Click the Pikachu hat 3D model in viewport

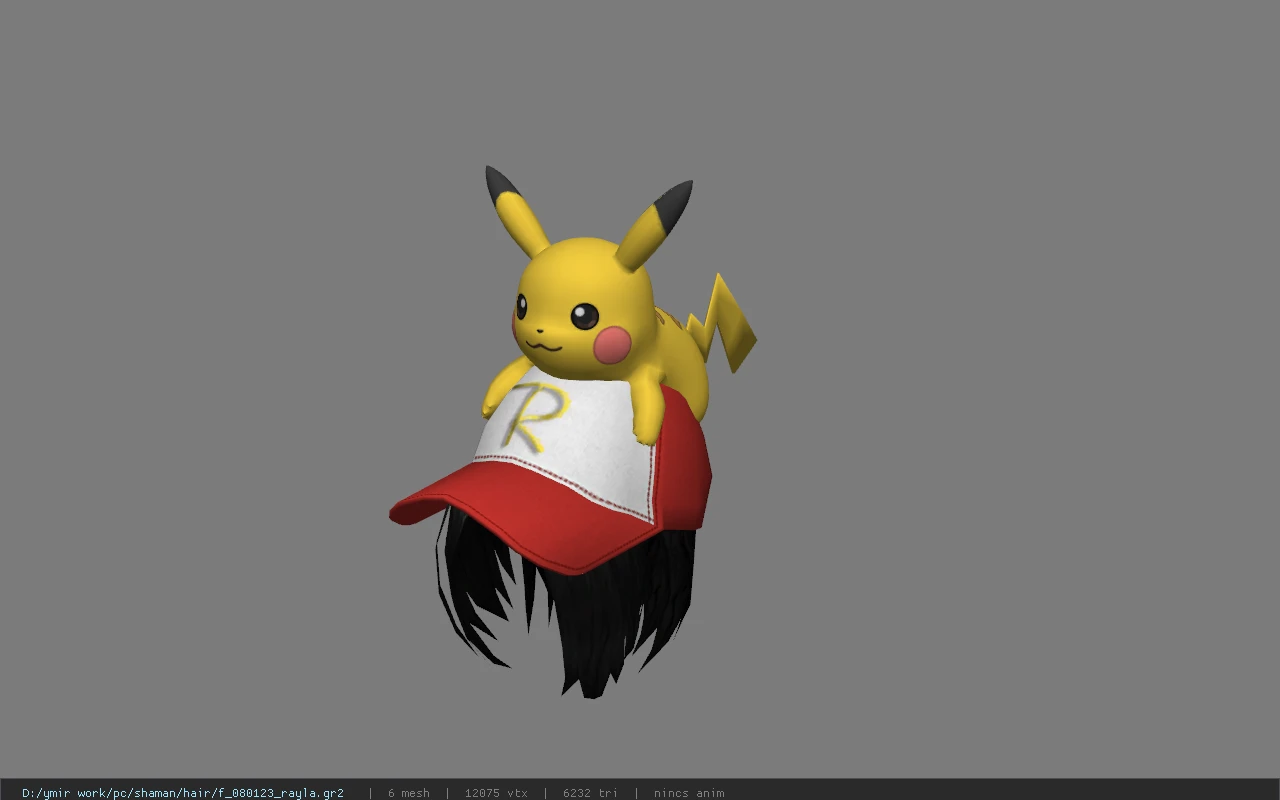[x=572, y=432]
